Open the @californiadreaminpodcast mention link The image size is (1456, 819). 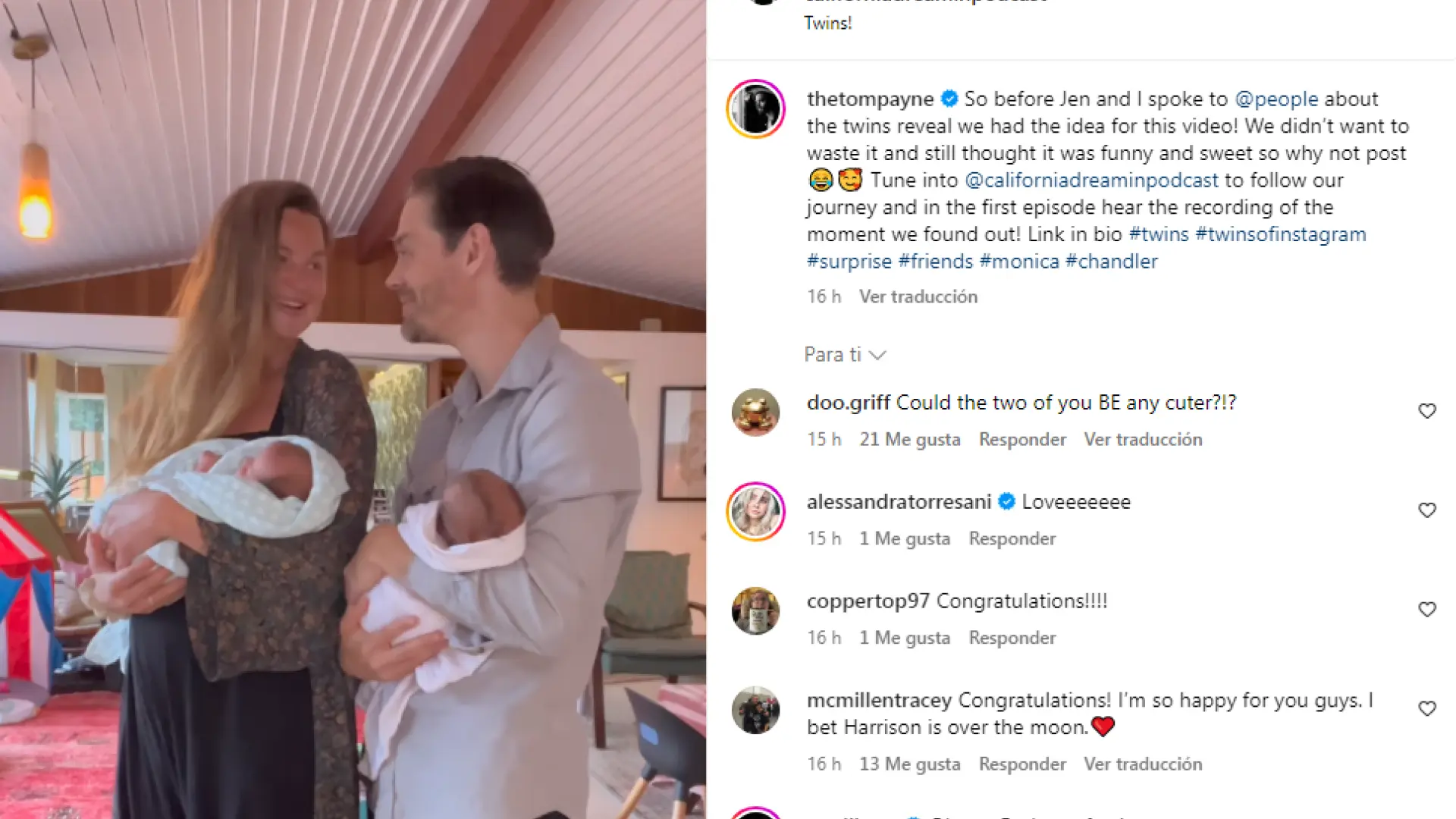click(1091, 180)
